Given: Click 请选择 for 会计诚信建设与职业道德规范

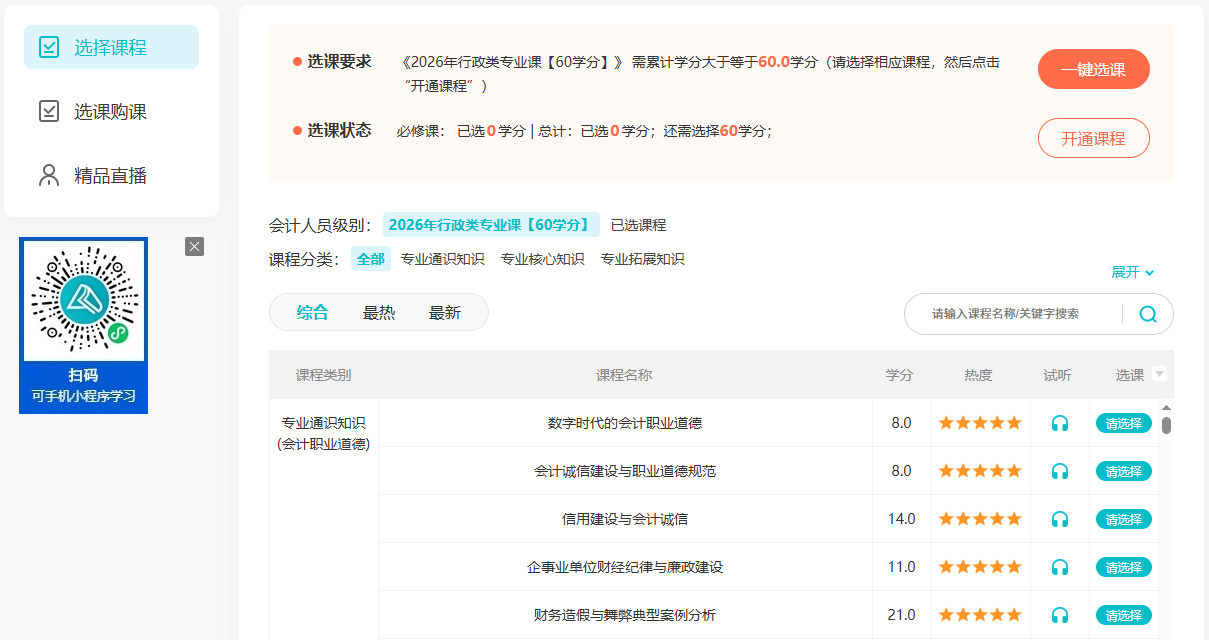Looking at the screenshot, I should 1124,471.
